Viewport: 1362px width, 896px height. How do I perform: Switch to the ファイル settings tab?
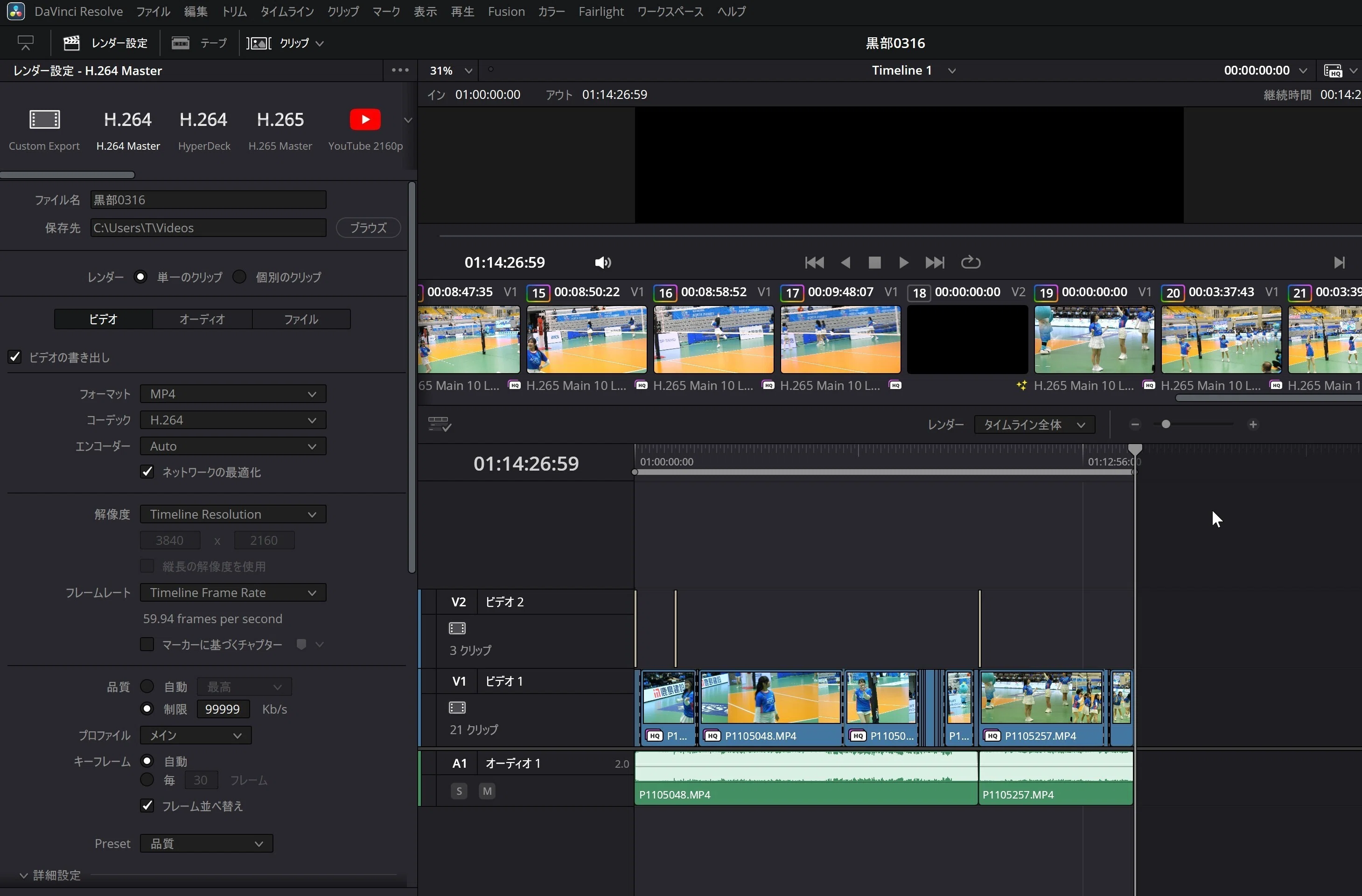[x=301, y=319]
